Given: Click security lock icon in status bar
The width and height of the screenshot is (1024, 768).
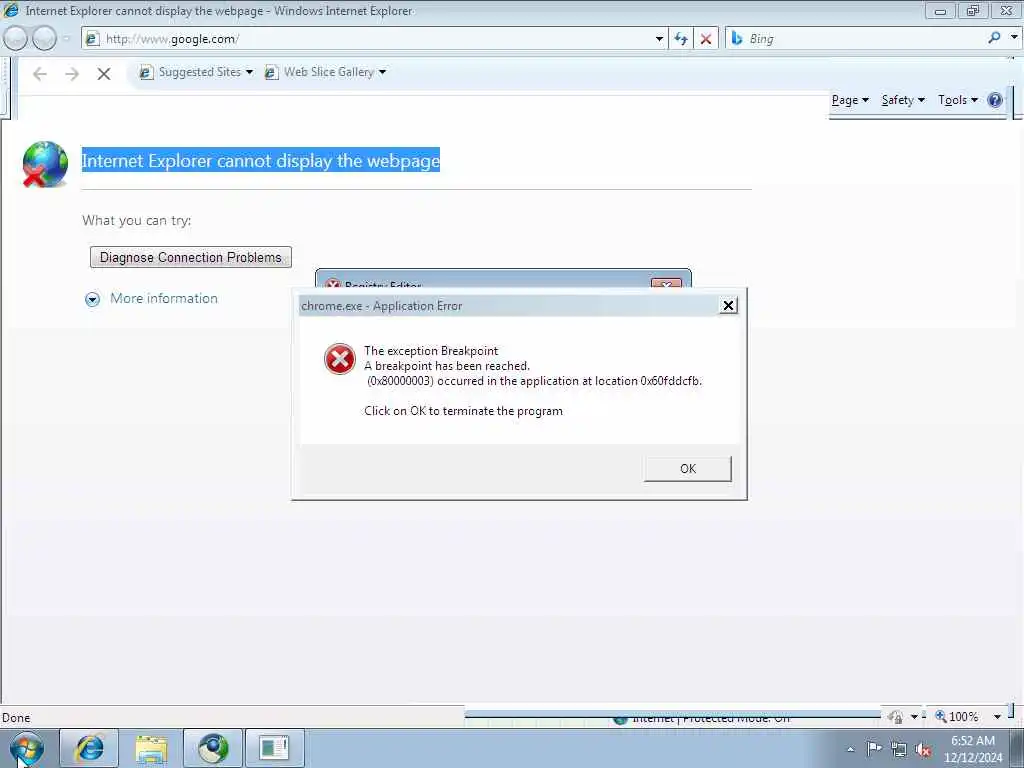Looking at the screenshot, I should (x=896, y=716).
